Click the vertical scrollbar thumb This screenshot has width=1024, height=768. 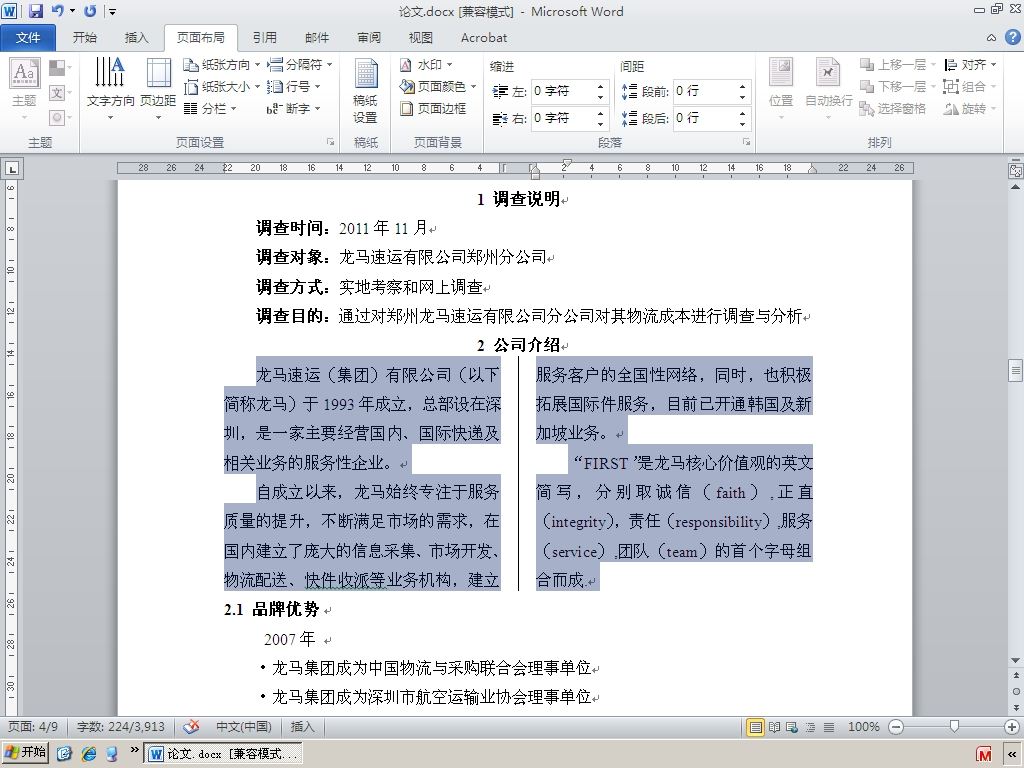pos(1016,370)
